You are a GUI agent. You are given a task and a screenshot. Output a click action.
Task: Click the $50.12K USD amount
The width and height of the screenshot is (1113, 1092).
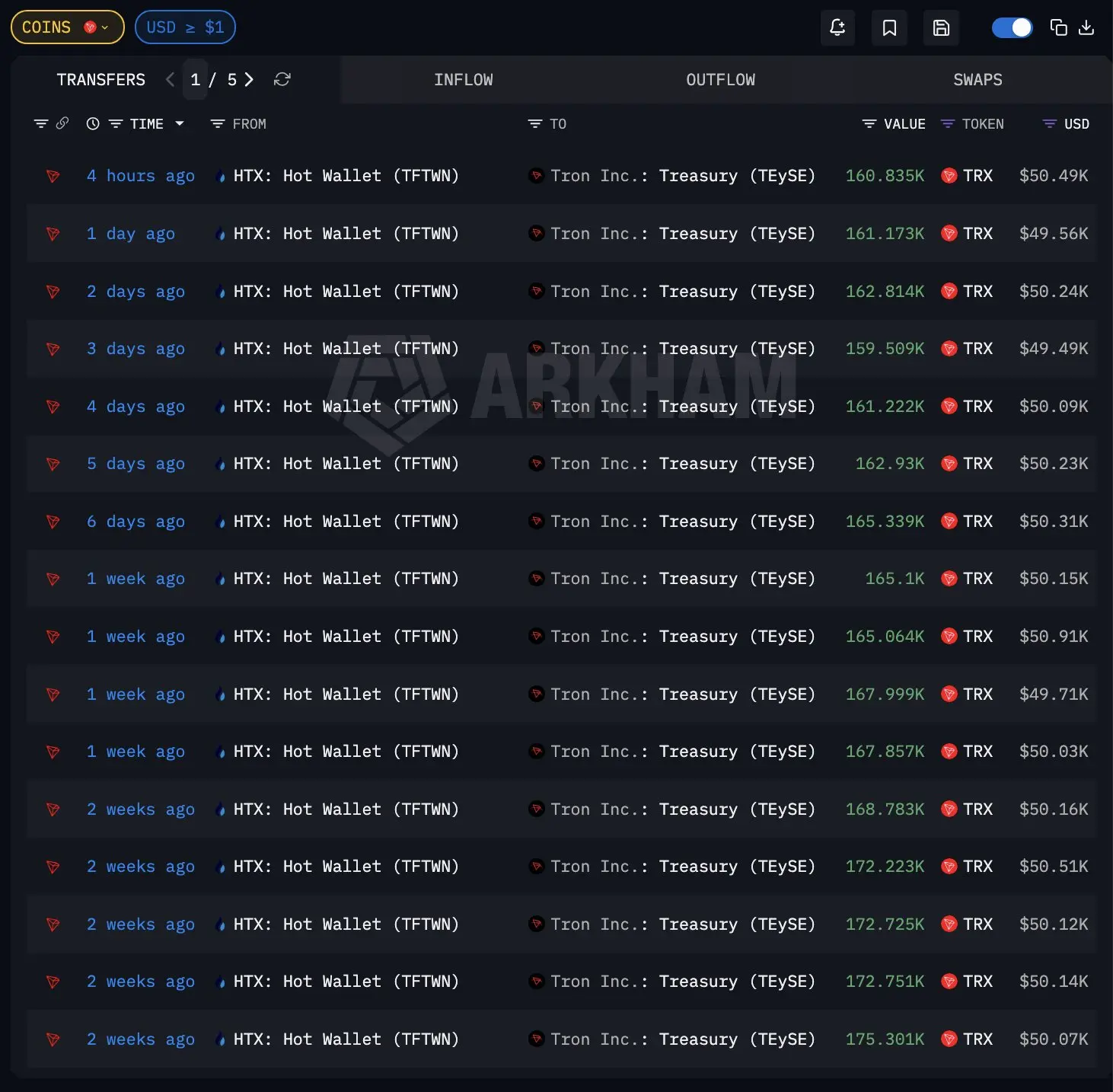coord(1054,924)
